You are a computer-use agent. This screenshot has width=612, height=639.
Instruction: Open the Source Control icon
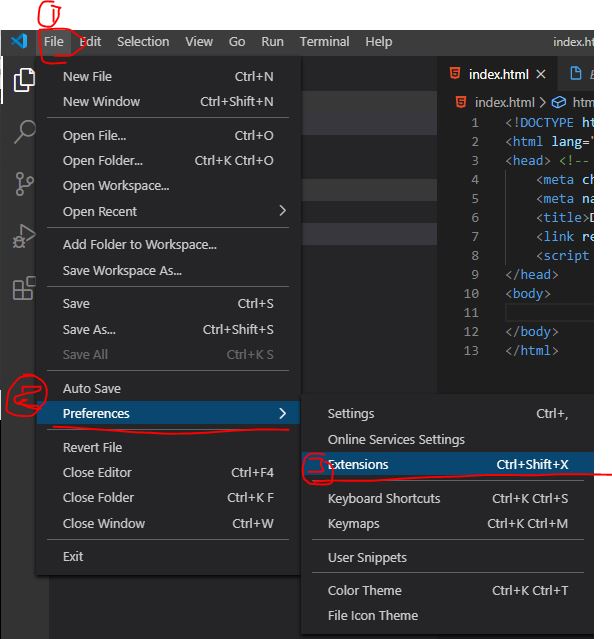(x=24, y=183)
